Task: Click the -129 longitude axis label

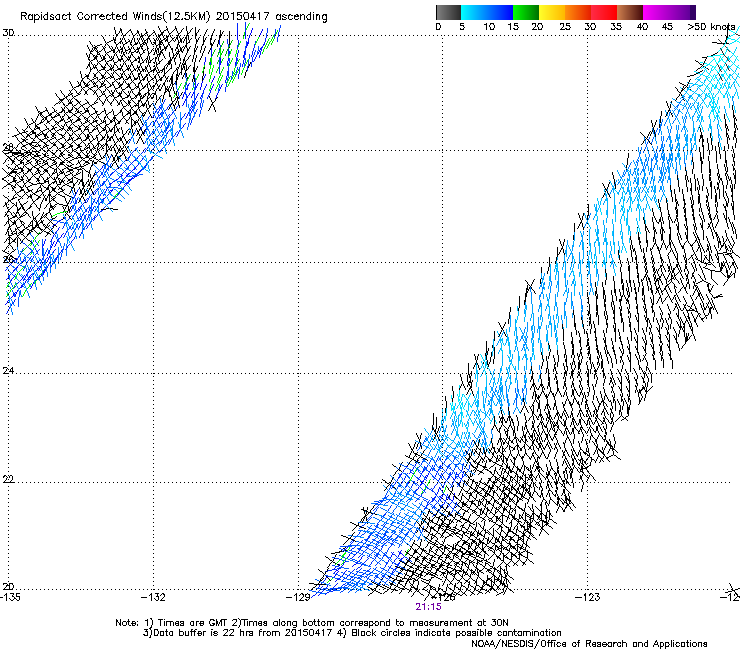Action: (x=298, y=597)
